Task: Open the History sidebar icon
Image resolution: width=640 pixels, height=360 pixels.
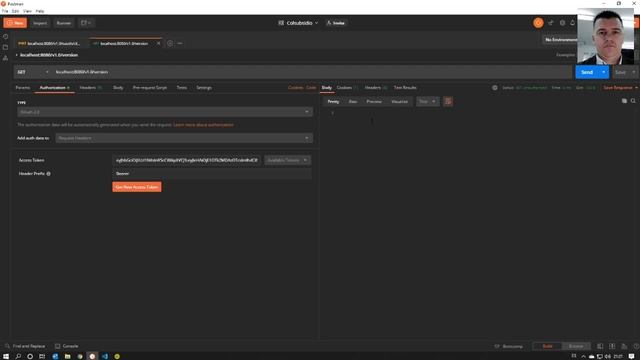Action: [5, 37]
